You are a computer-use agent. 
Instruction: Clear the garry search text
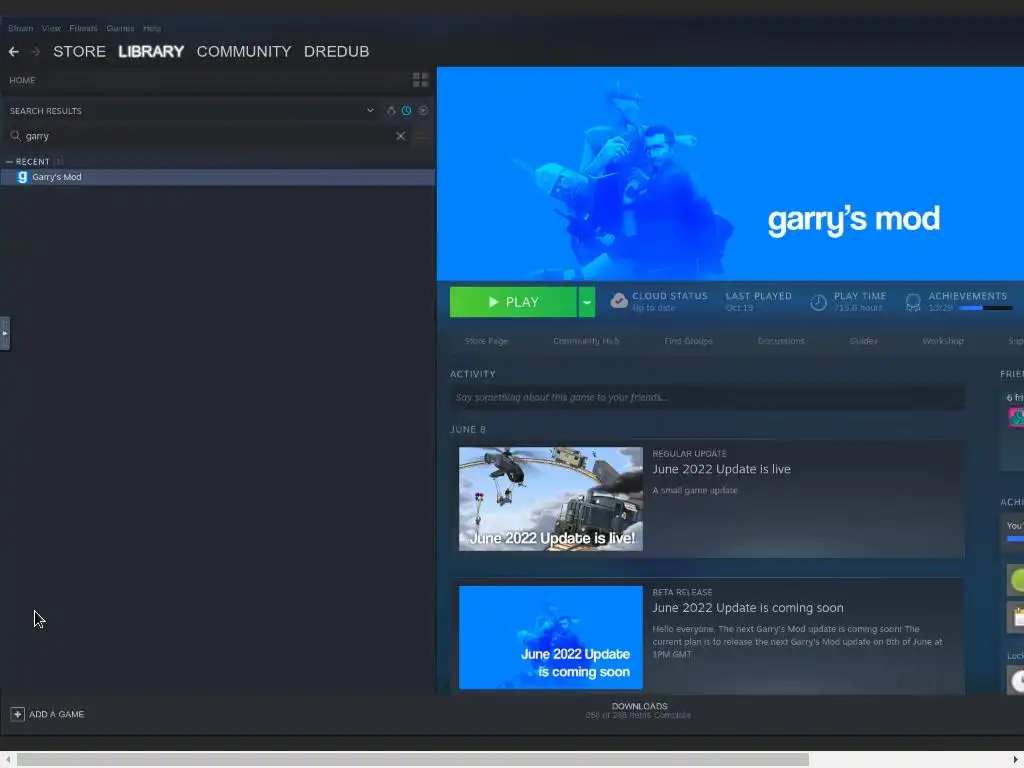click(400, 136)
